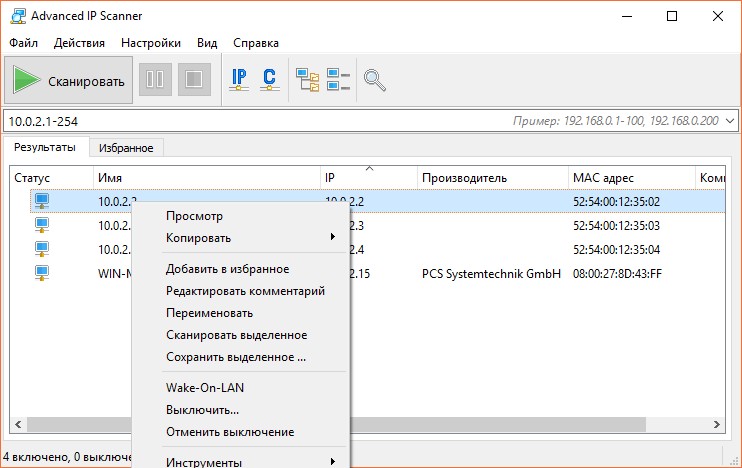Open the Настройки menu

(x=150, y=43)
